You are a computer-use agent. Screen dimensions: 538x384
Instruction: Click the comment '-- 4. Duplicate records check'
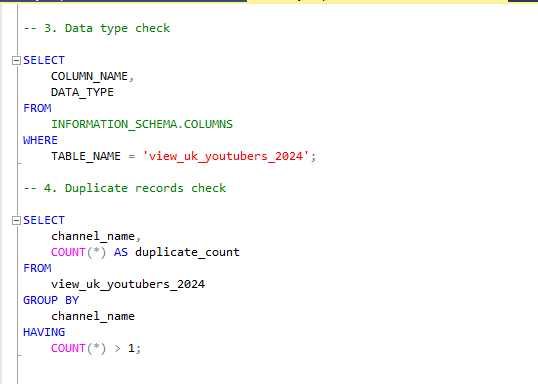coord(125,188)
